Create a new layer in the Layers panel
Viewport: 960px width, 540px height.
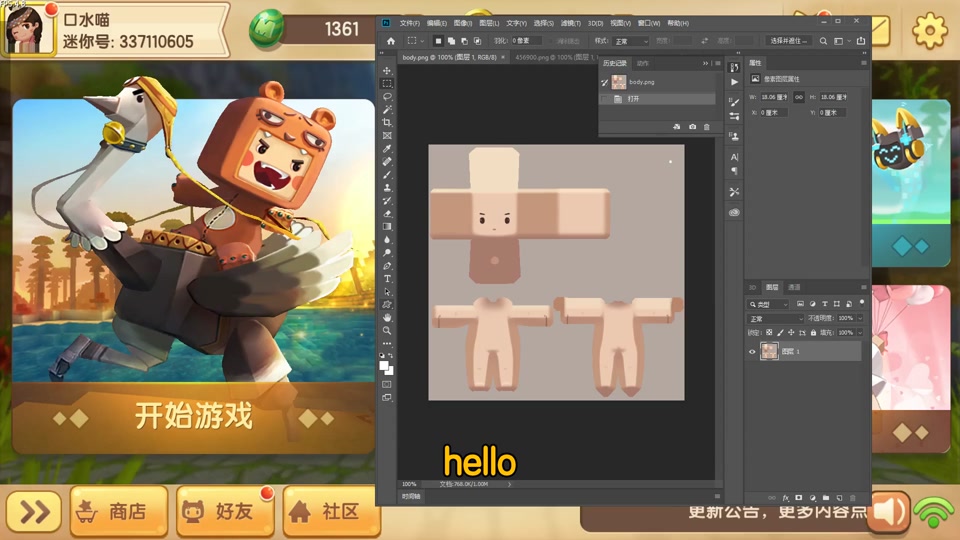click(x=839, y=497)
